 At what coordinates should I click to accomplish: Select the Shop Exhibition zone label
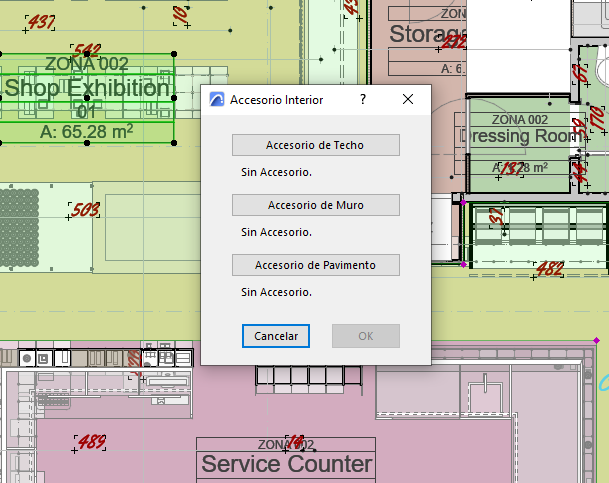click(87, 88)
